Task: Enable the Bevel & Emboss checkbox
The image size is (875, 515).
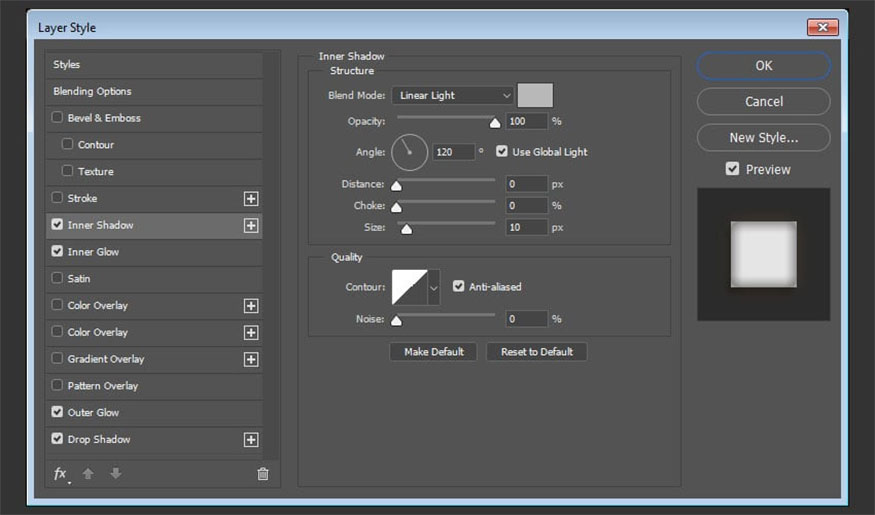Action: coord(57,118)
